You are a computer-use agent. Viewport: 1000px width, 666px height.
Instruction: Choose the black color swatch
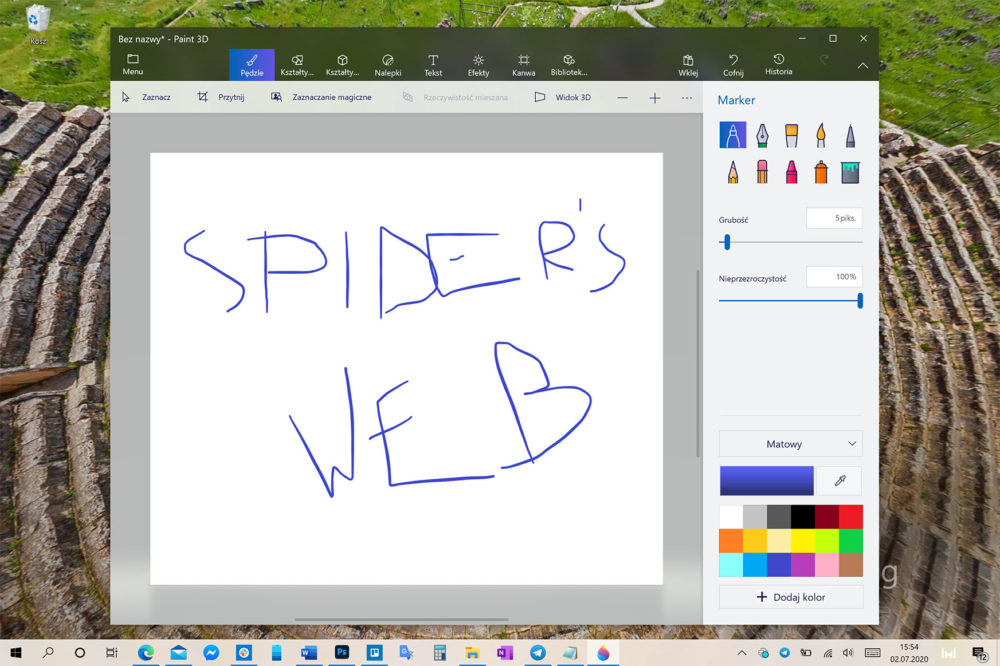point(803,517)
